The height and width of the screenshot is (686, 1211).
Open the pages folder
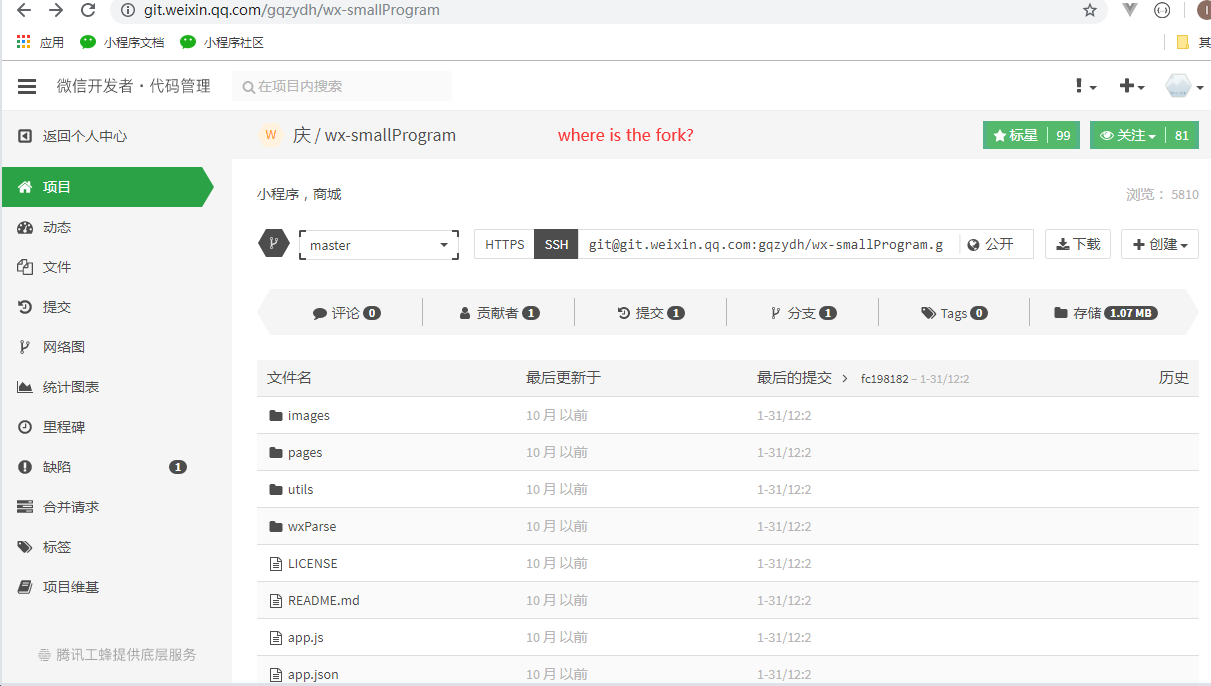[x=305, y=453]
